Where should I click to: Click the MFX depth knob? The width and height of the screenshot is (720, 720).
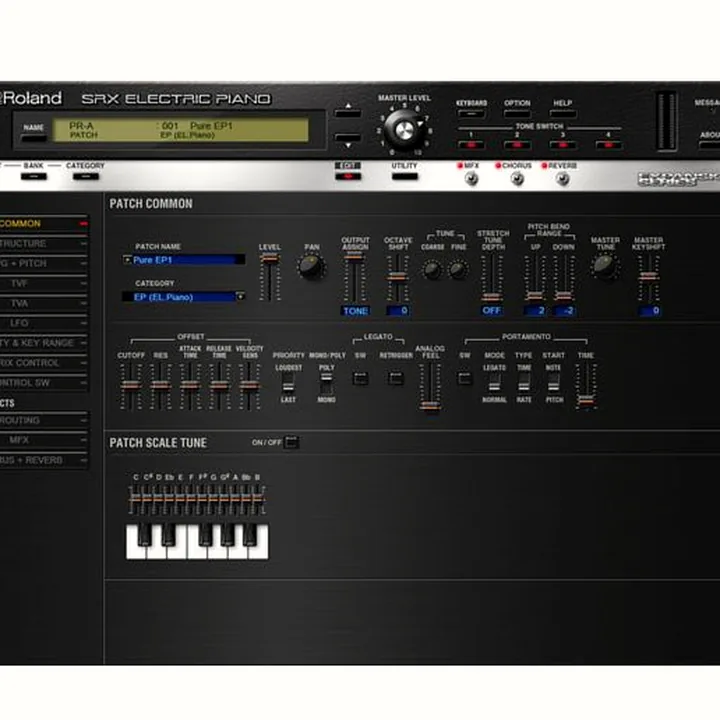point(471,178)
